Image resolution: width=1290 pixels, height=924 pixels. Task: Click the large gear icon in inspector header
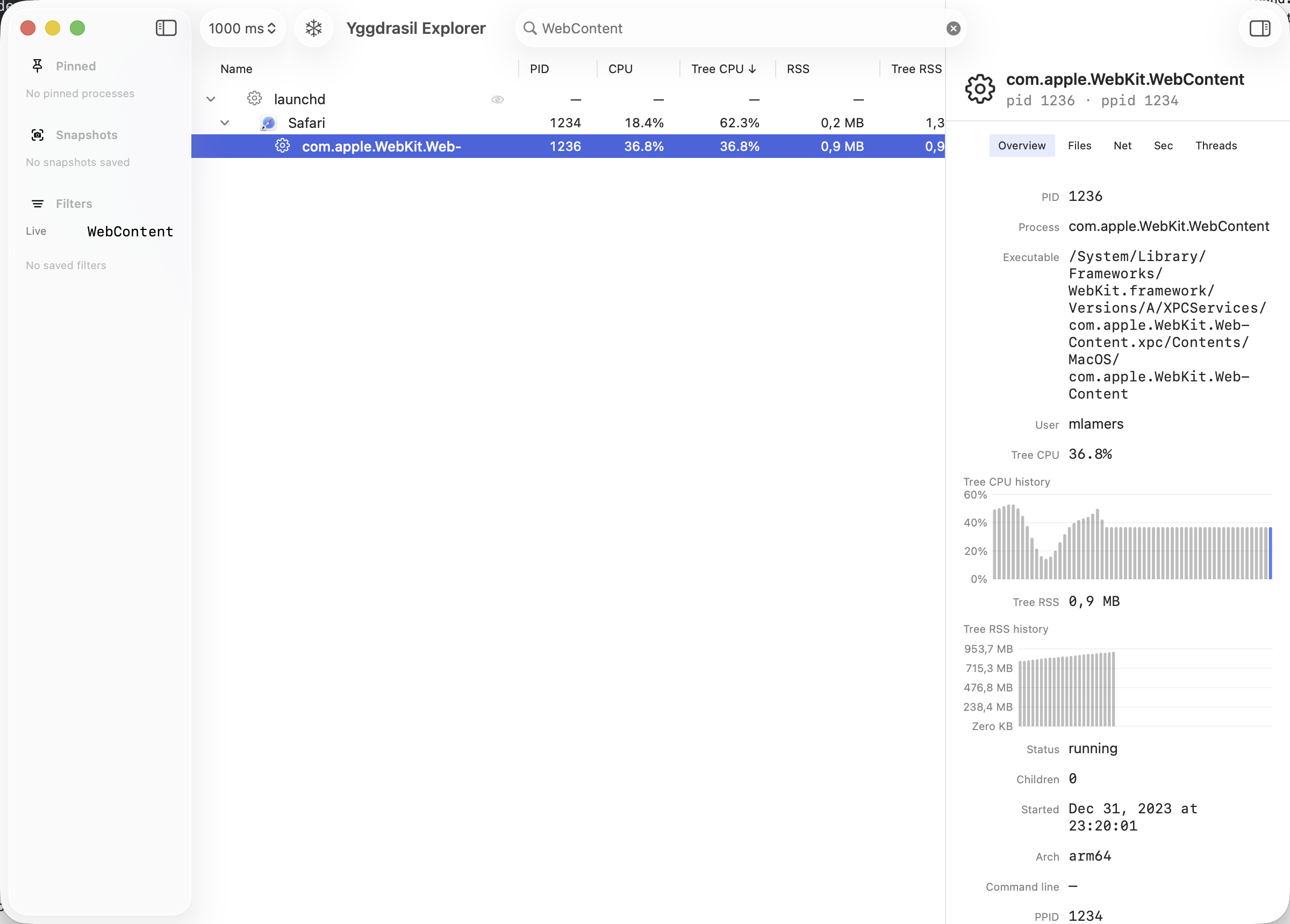[x=980, y=89]
